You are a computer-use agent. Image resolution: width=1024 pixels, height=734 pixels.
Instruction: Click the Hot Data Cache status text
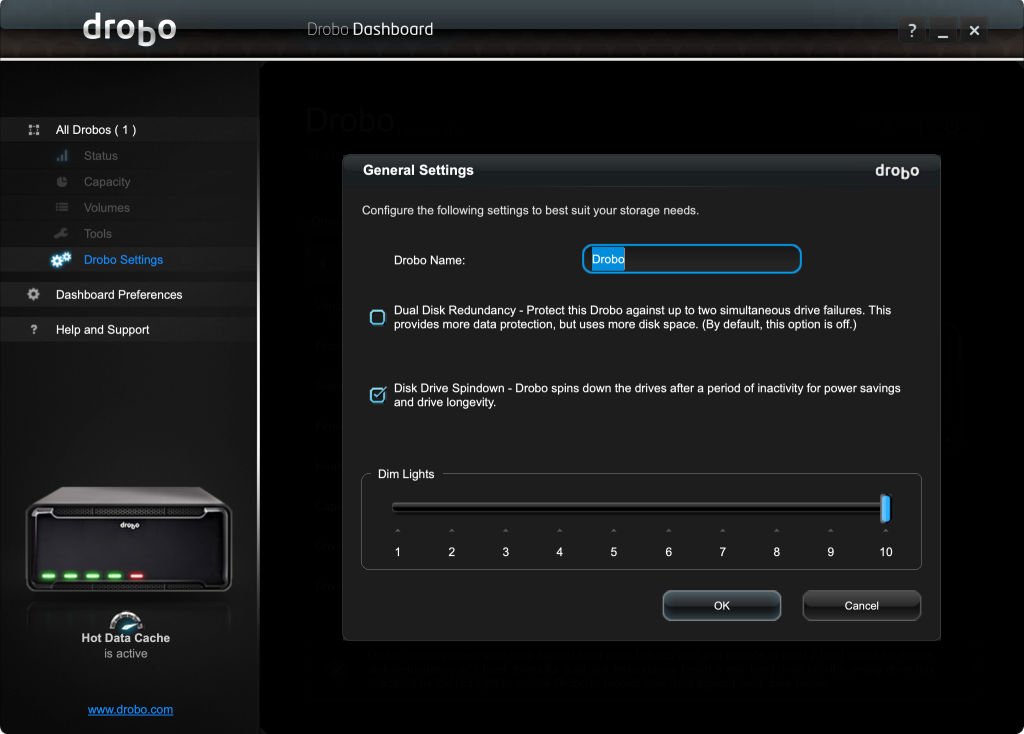click(125, 645)
